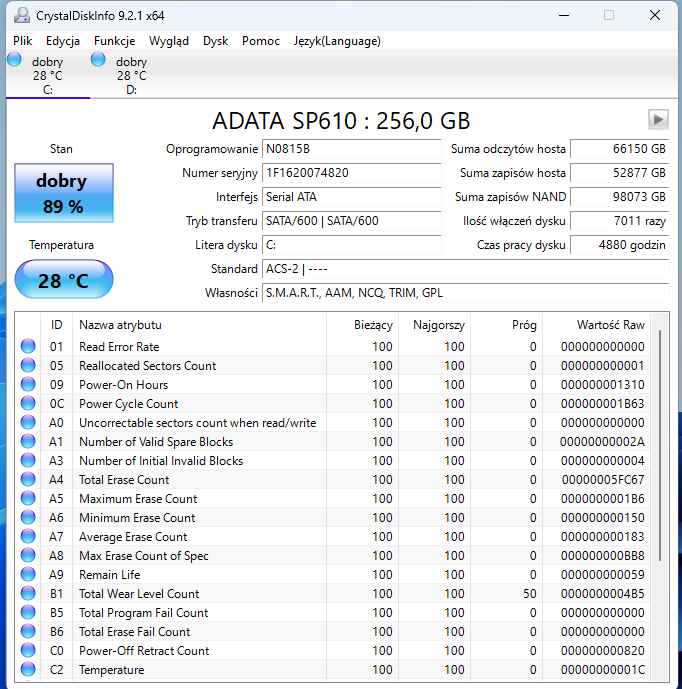The width and height of the screenshot is (682, 689).
Task: Click status icon of Uncorrectable sectors count row
Action: 28,422
